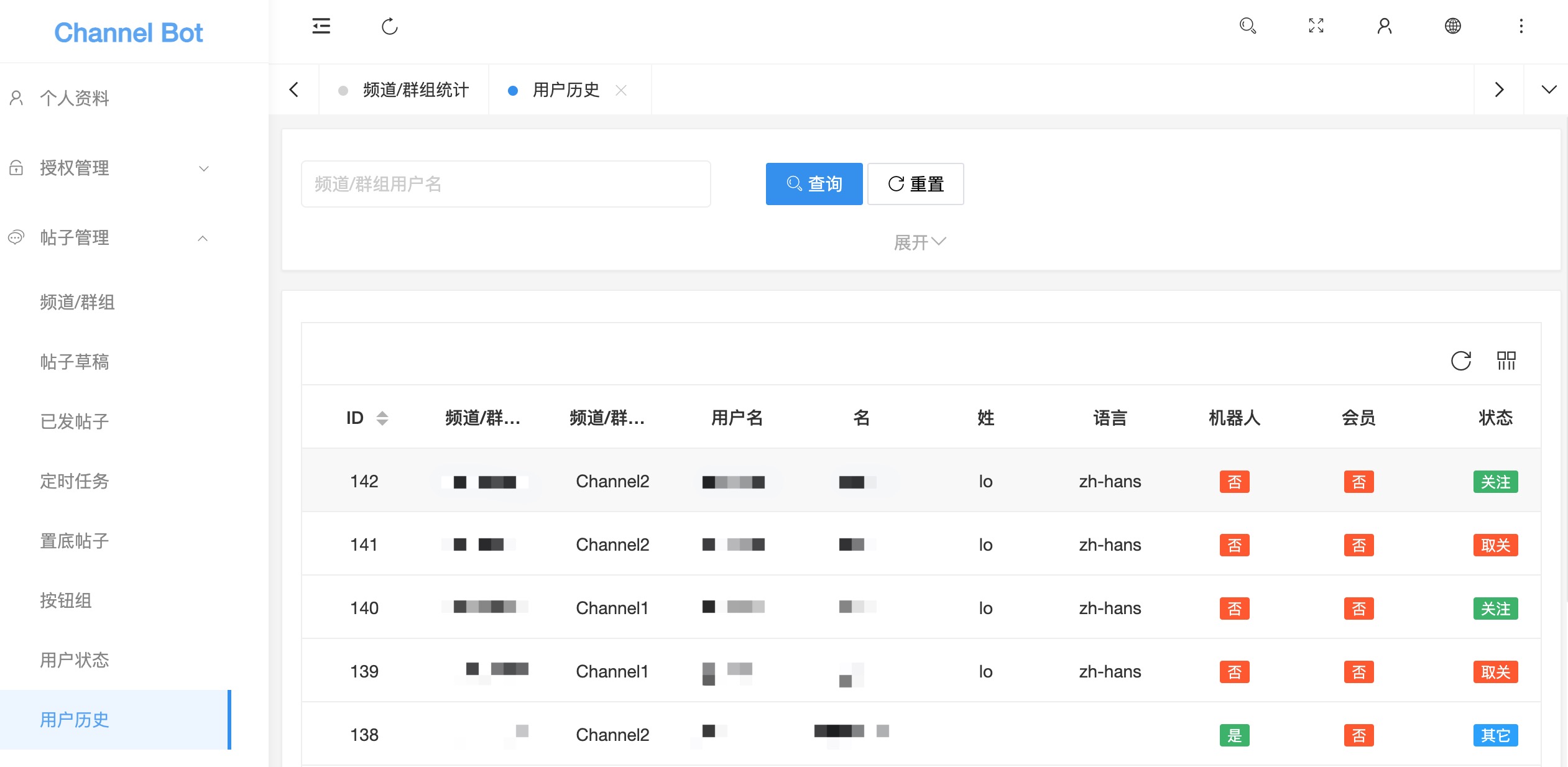The width and height of the screenshot is (1568, 767).
Task: Click ID cell 138
Action: [x=364, y=735]
